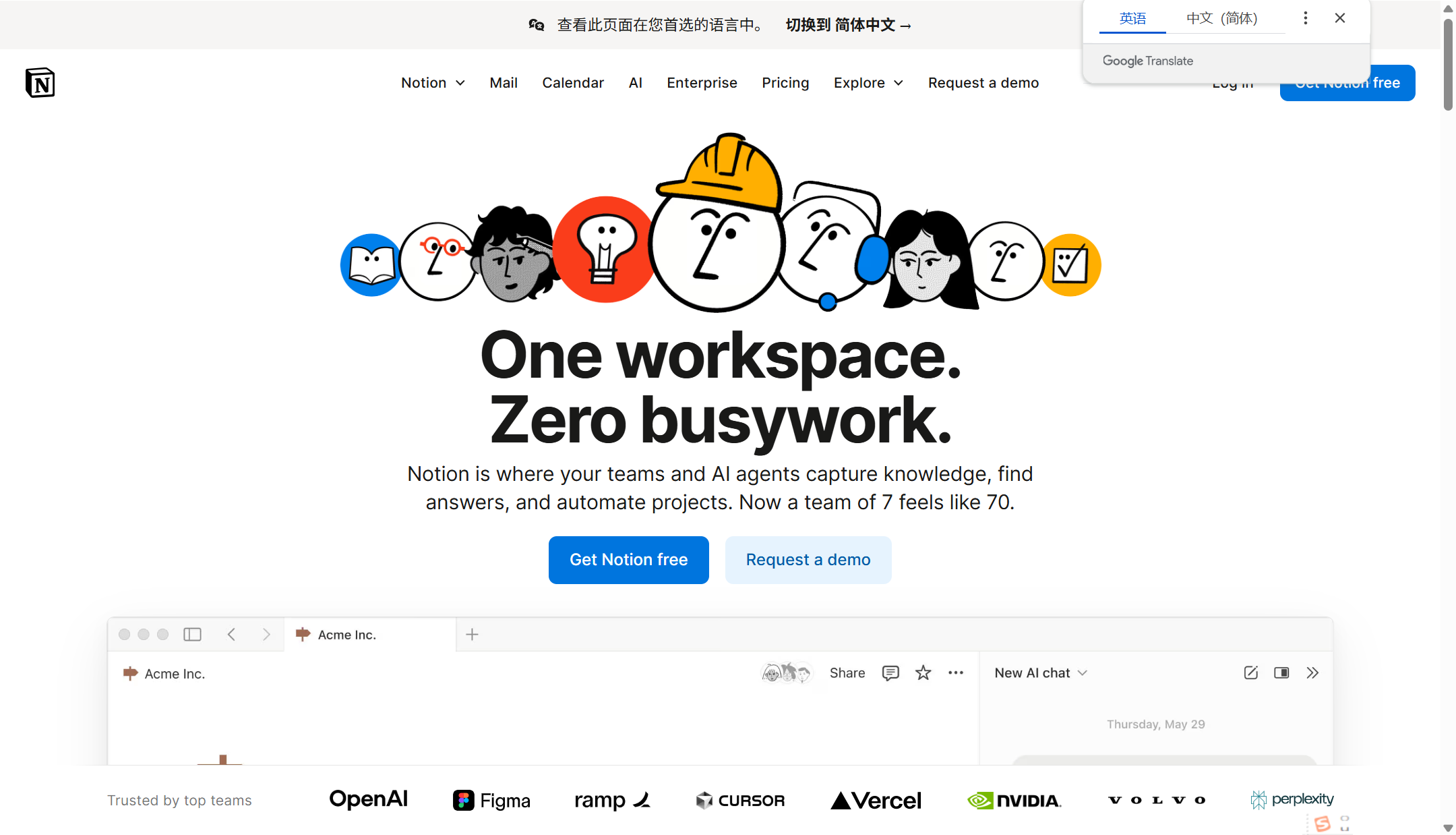Start a new chat with the compose icon

click(x=1251, y=672)
